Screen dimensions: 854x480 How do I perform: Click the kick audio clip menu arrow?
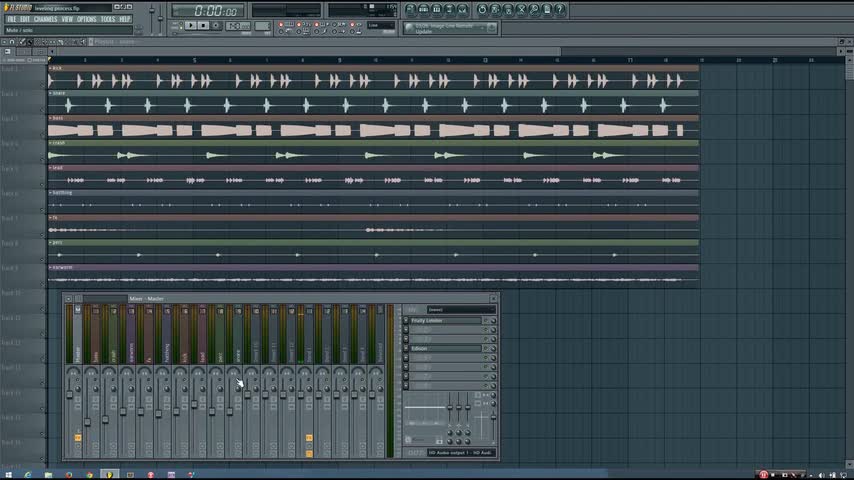[50, 68]
